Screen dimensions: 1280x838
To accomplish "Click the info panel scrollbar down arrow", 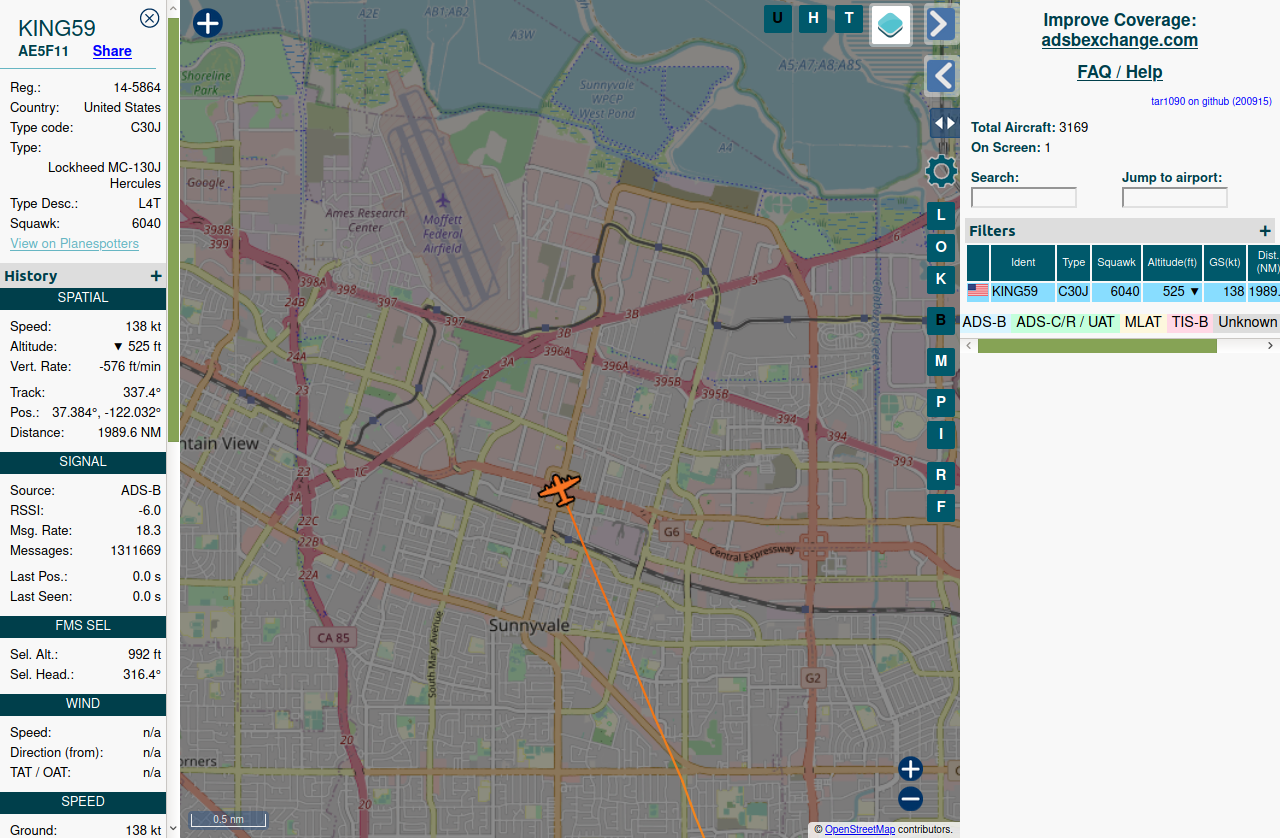I will [173, 828].
